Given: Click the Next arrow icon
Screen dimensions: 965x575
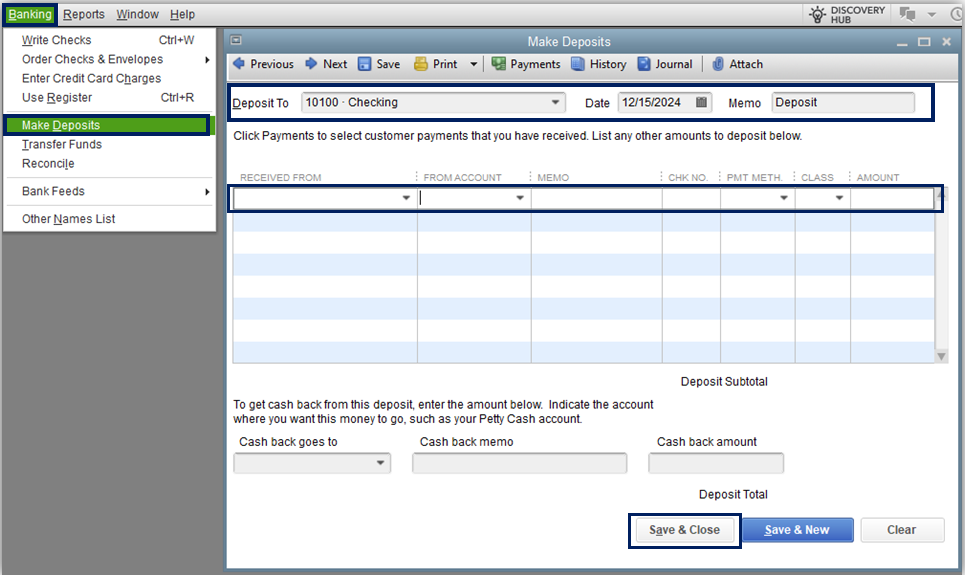Looking at the screenshot, I should [x=312, y=64].
